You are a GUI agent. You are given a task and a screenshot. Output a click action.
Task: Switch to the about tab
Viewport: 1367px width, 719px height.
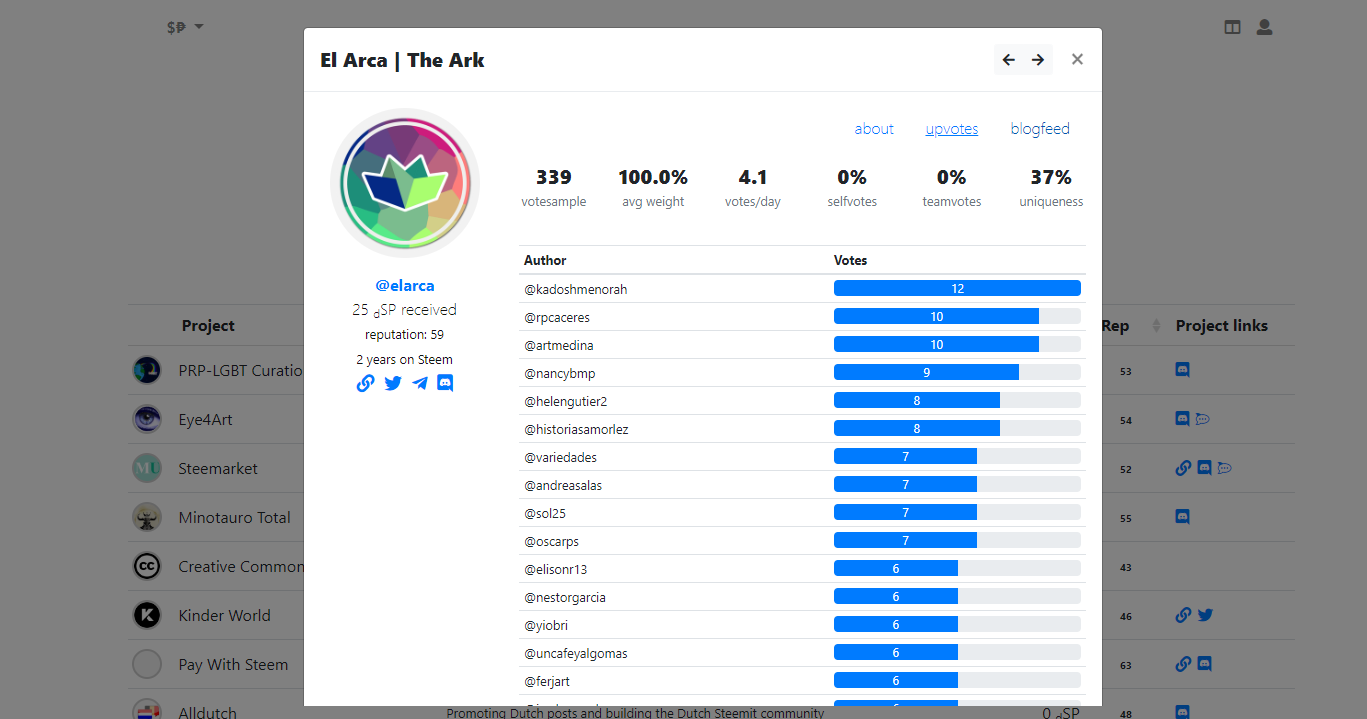874,129
